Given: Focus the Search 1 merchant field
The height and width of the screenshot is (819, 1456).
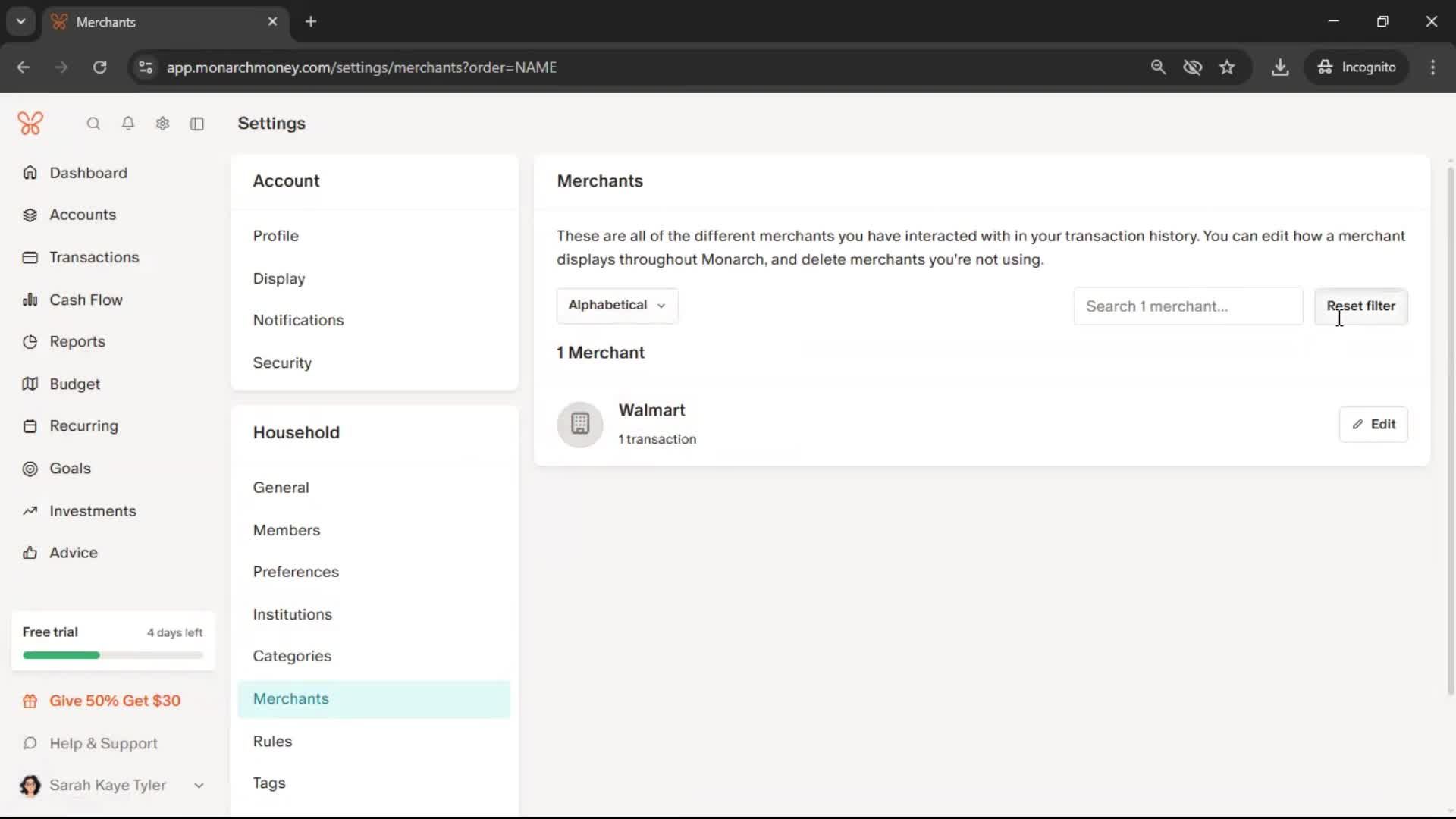Looking at the screenshot, I should 1188,306.
